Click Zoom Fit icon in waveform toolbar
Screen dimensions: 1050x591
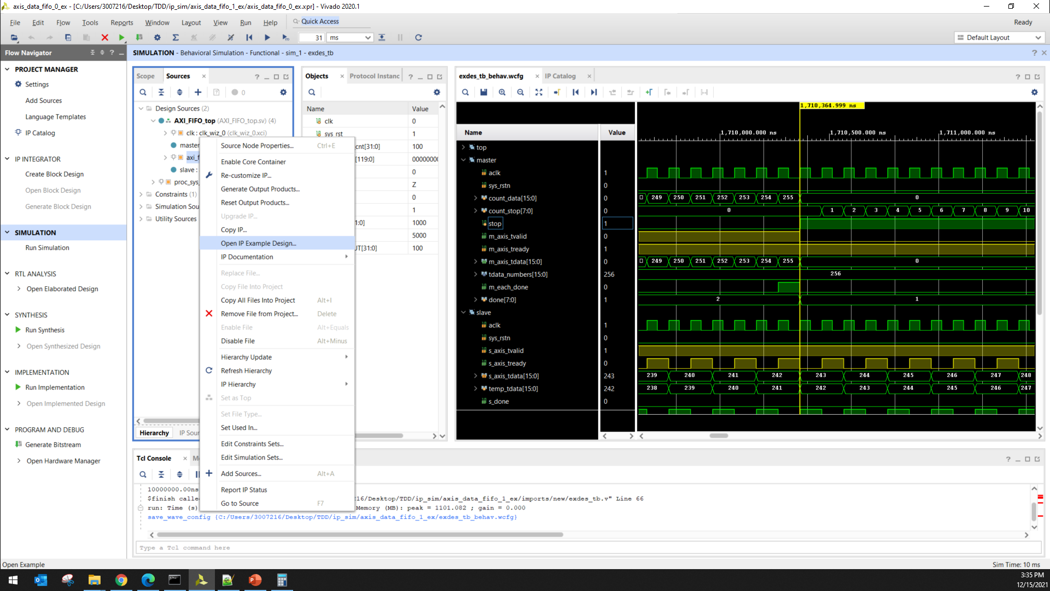(x=539, y=92)
